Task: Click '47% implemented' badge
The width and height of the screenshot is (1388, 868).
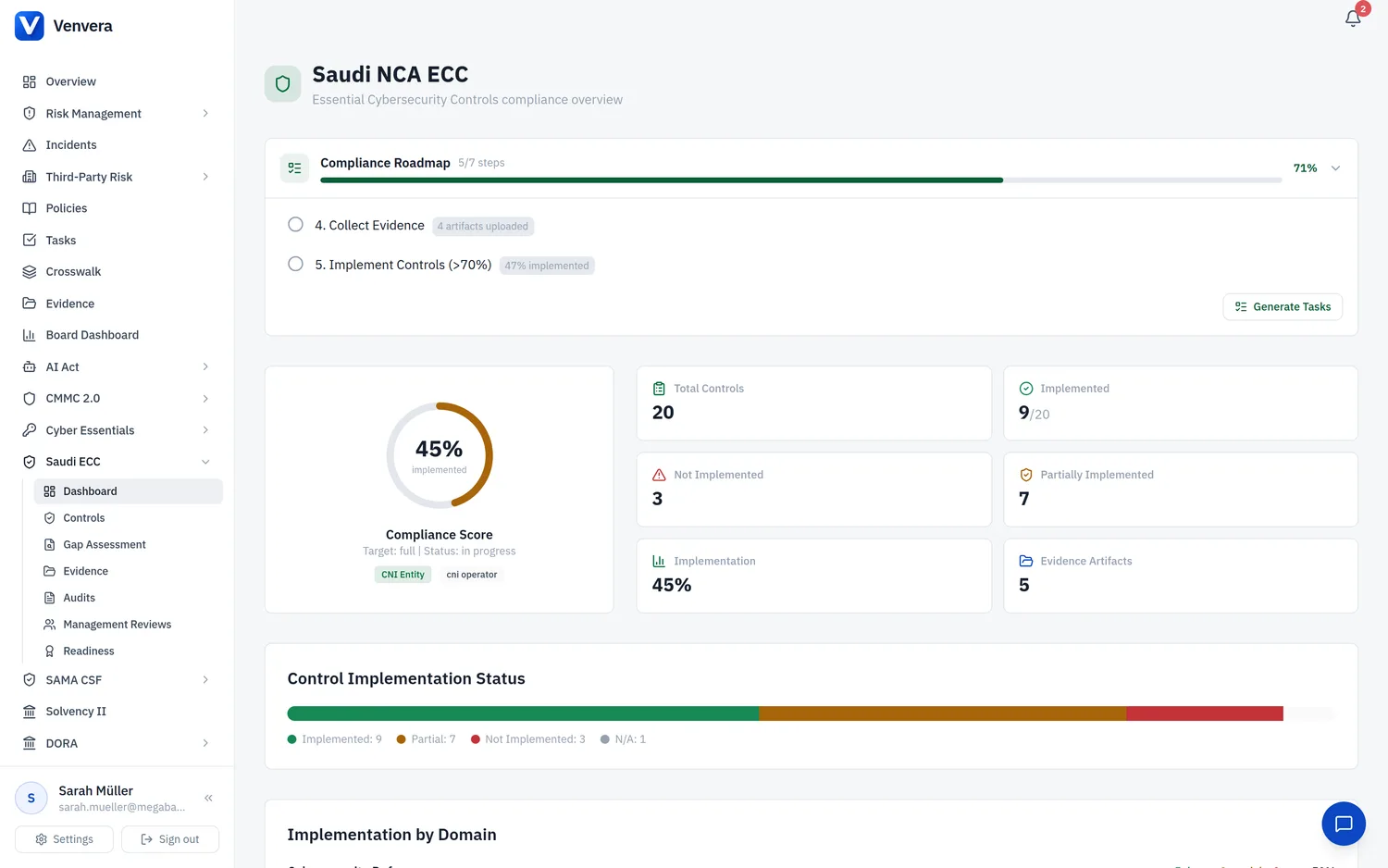Action: click(x=547, y=266)
